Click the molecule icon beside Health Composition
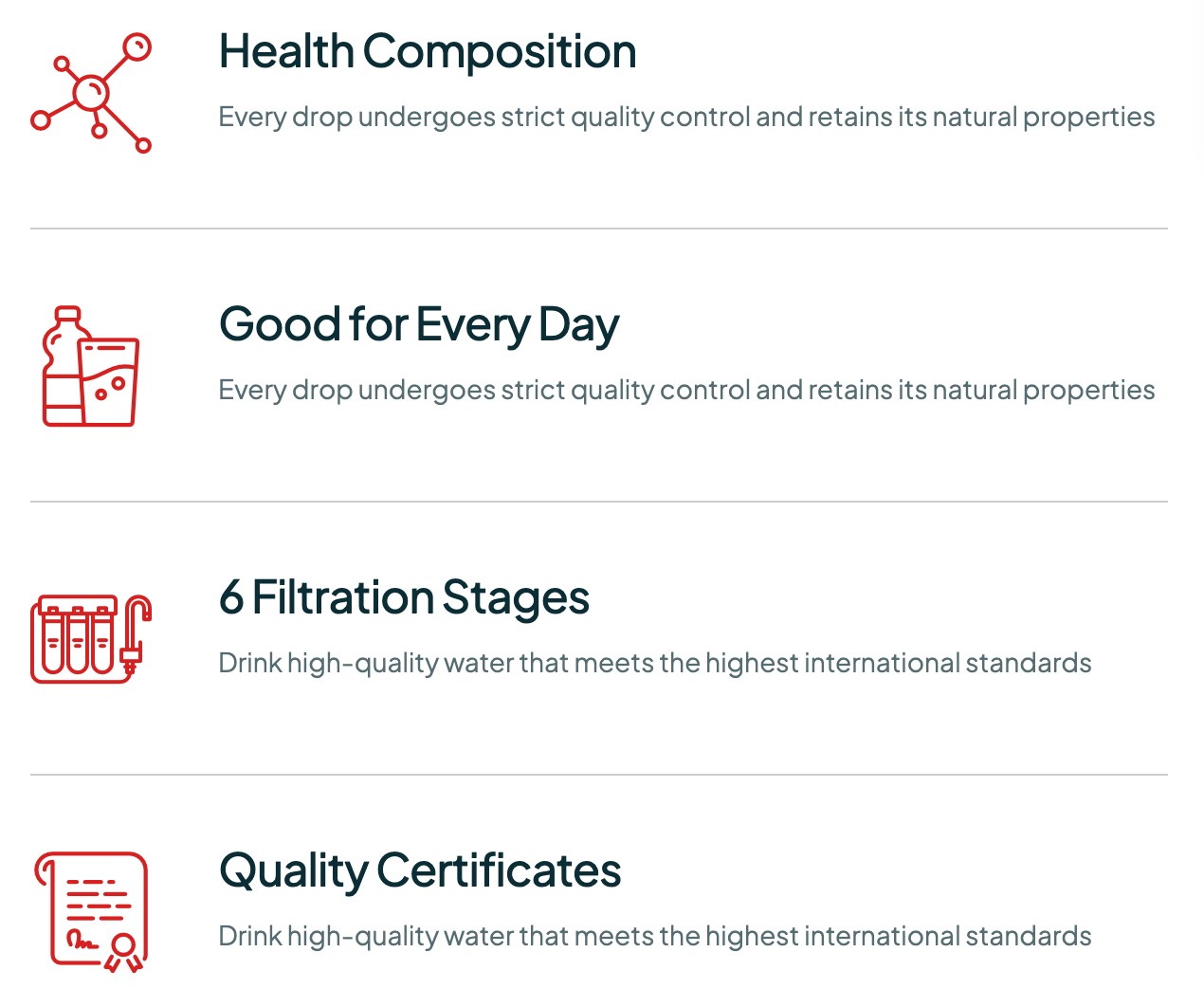The image size is (1204, 1007). pyautogui.click(x=91, y=93)
